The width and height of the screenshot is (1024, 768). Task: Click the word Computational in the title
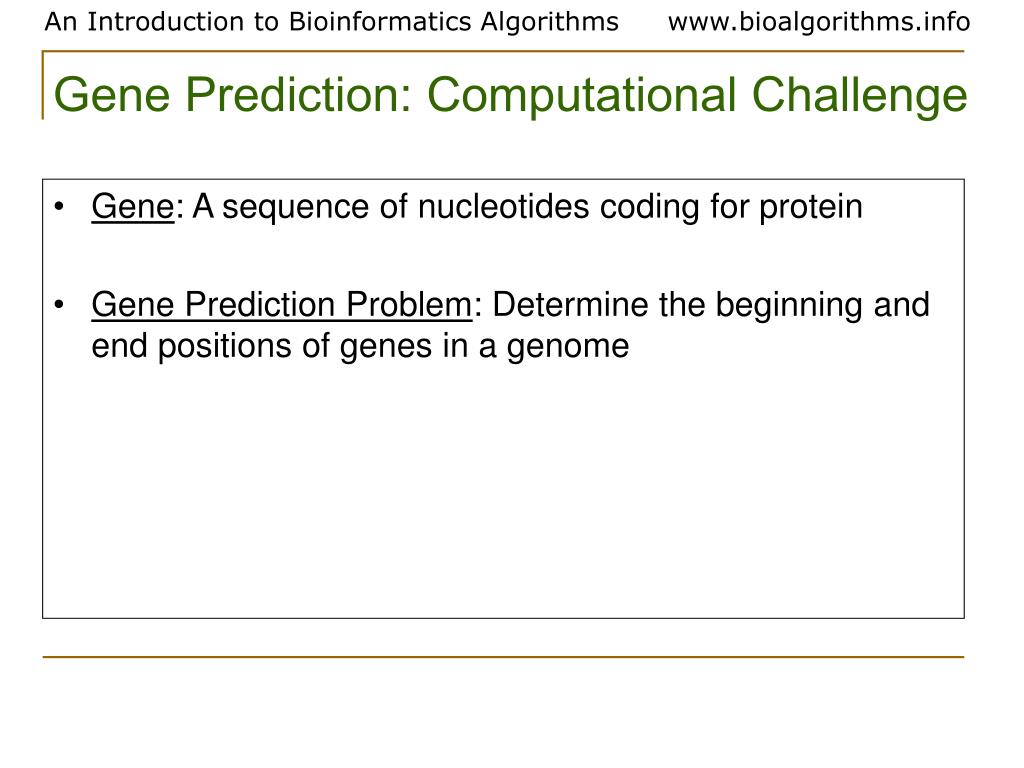[x=582, y=95]
